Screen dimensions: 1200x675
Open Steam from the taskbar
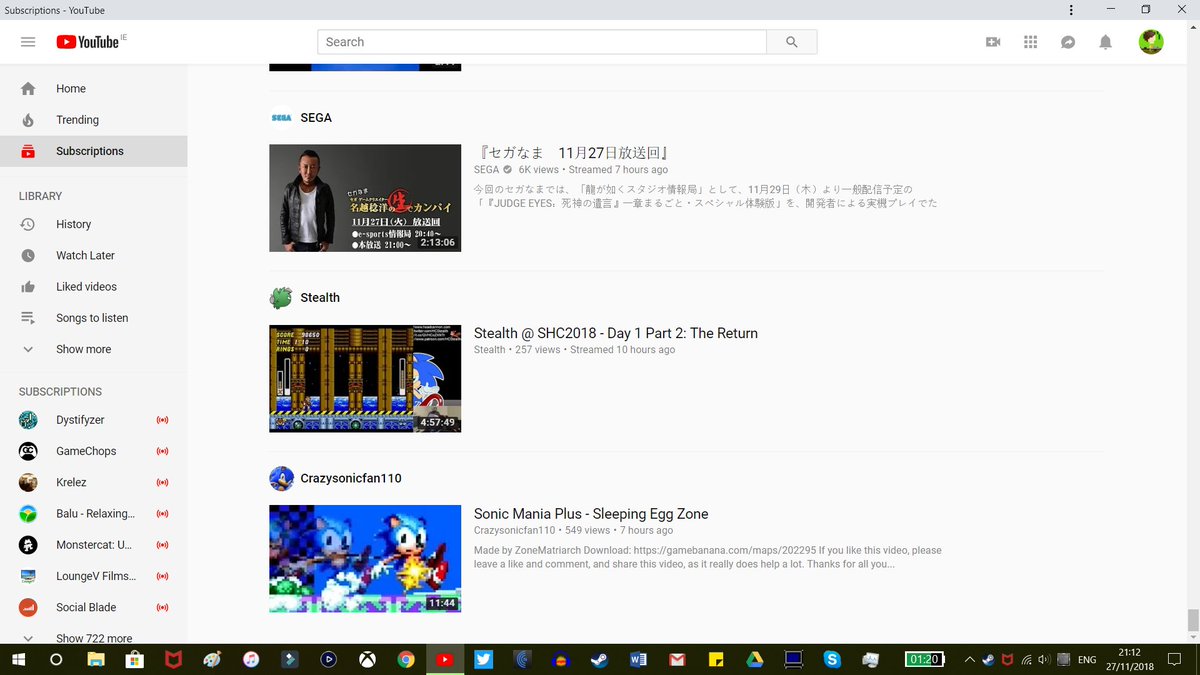click(599, 660)
